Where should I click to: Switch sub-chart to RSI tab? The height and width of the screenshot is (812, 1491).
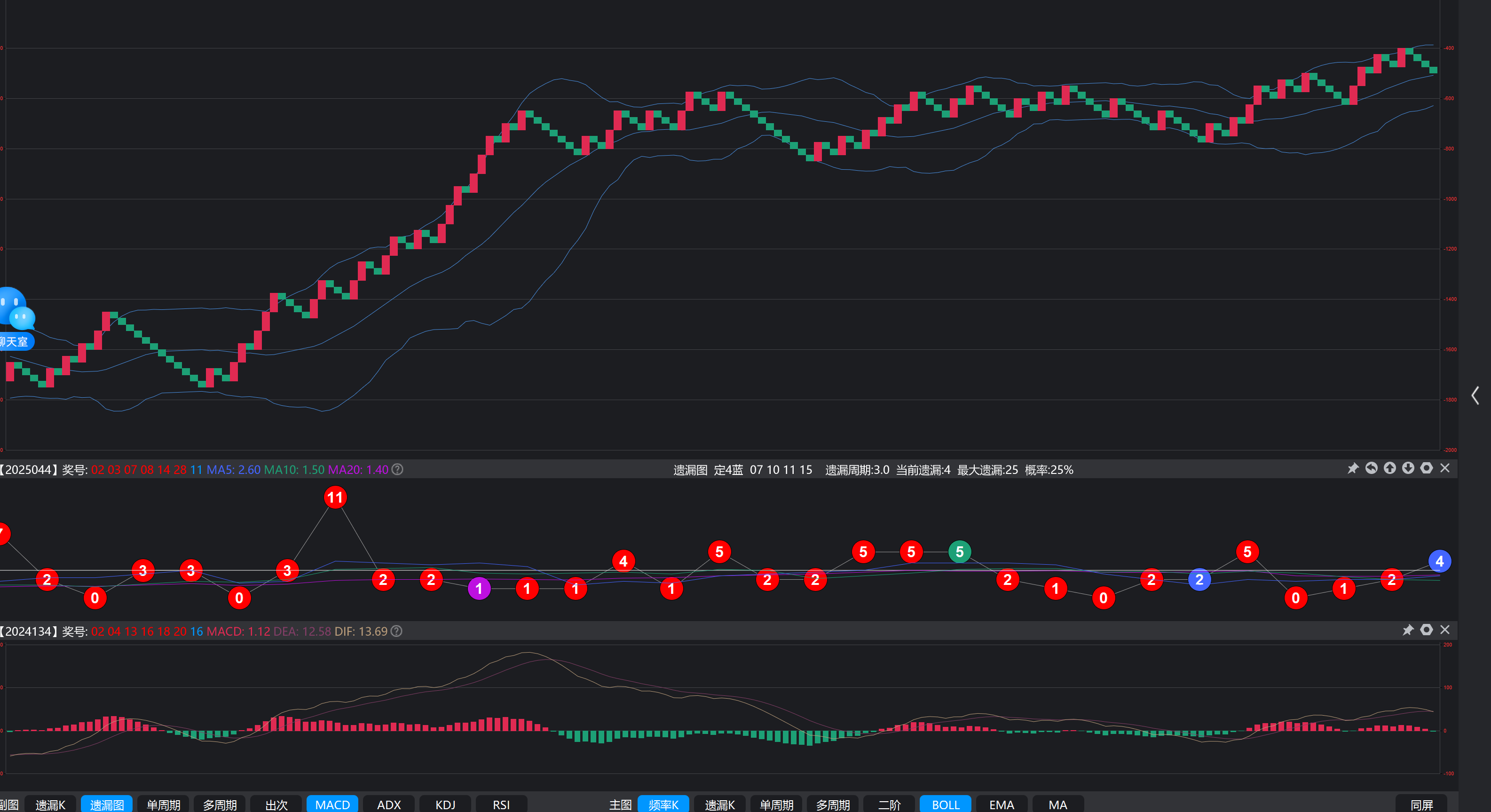pos(501,804)
